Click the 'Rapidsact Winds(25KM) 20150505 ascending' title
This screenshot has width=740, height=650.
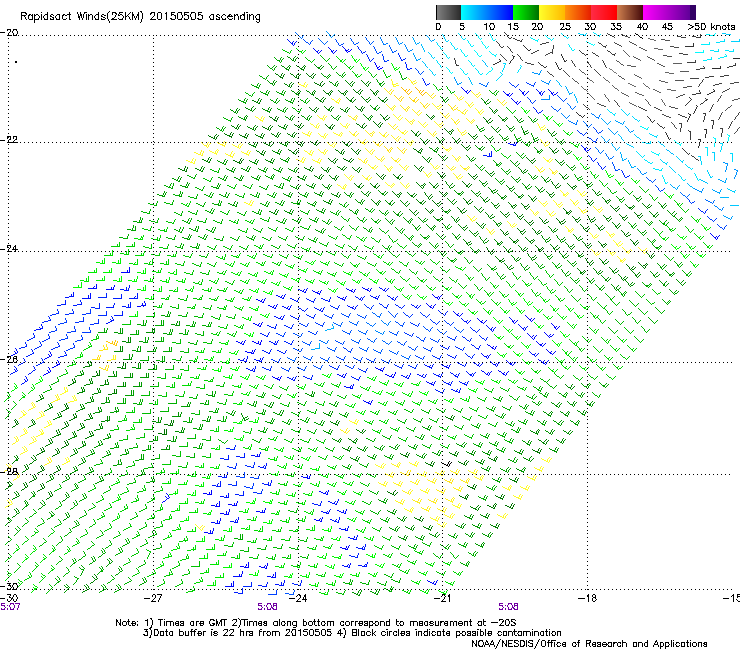(x=140, y=17)
